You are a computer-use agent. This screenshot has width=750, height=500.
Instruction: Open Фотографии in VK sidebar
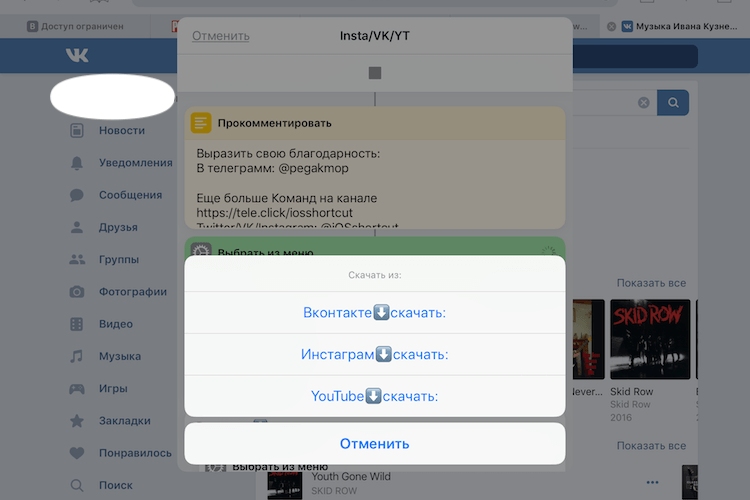(132, 291)
